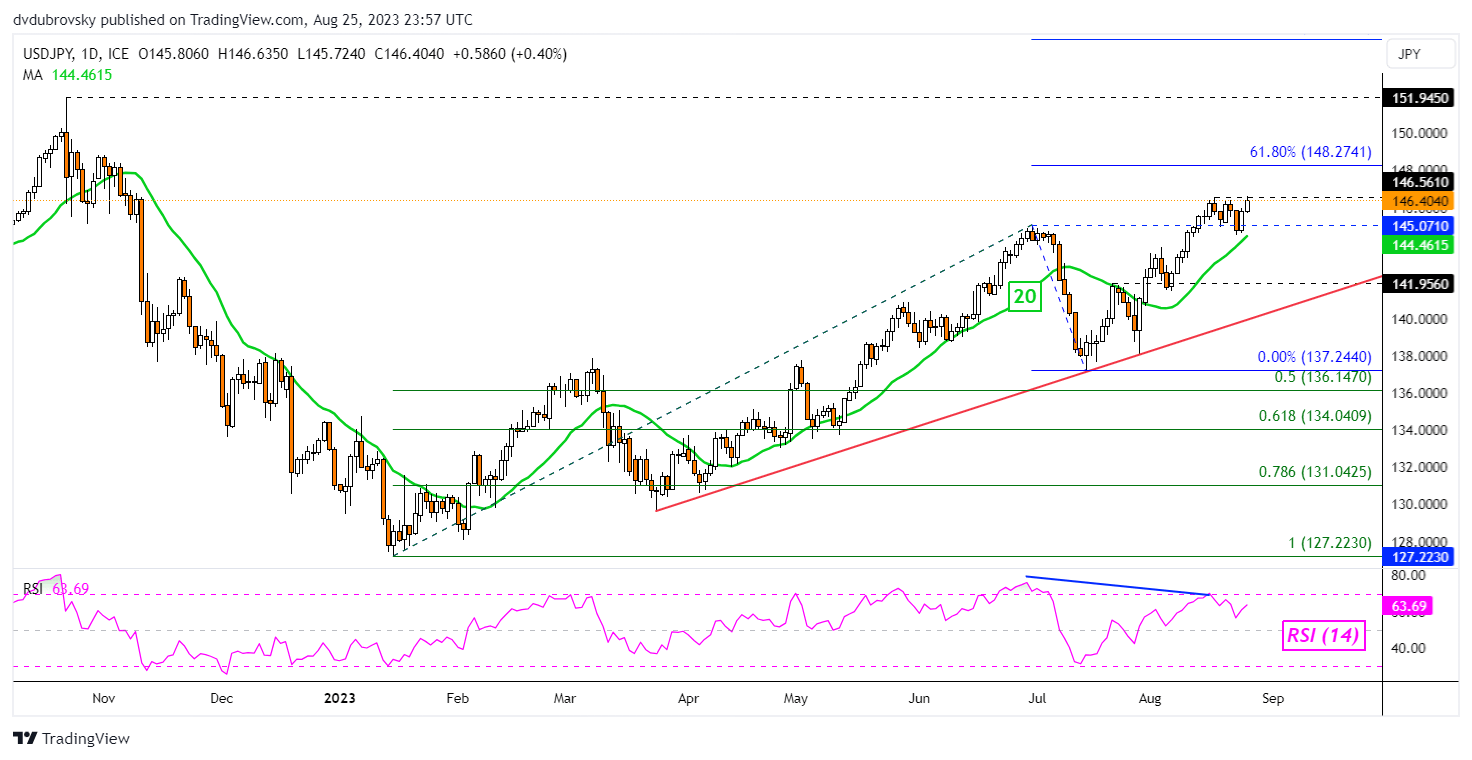Viewport: 1472px width, 760px height.
Task: Click the 80.00 RSI axis tick
Action: click(x=1406, y=576)
